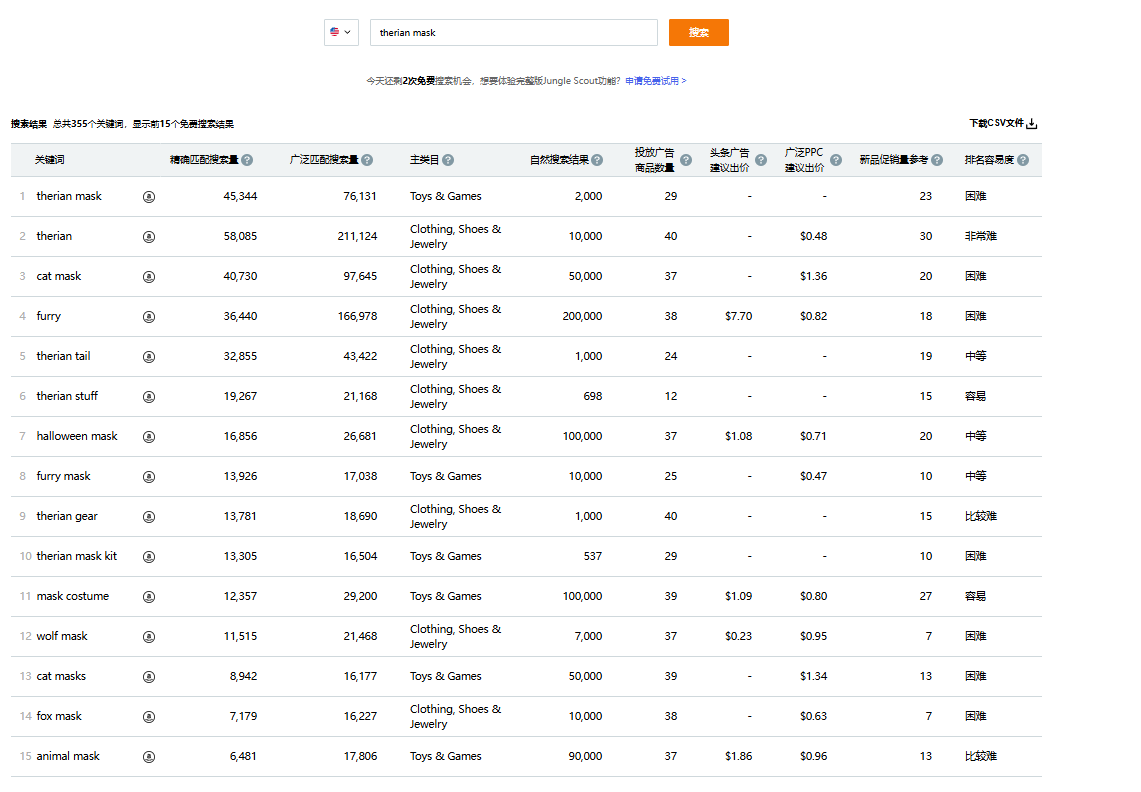This screenshot has height=792, width=1141.
Task: Click the exact search volume value 45,344
Action: [x=240, y=197]
